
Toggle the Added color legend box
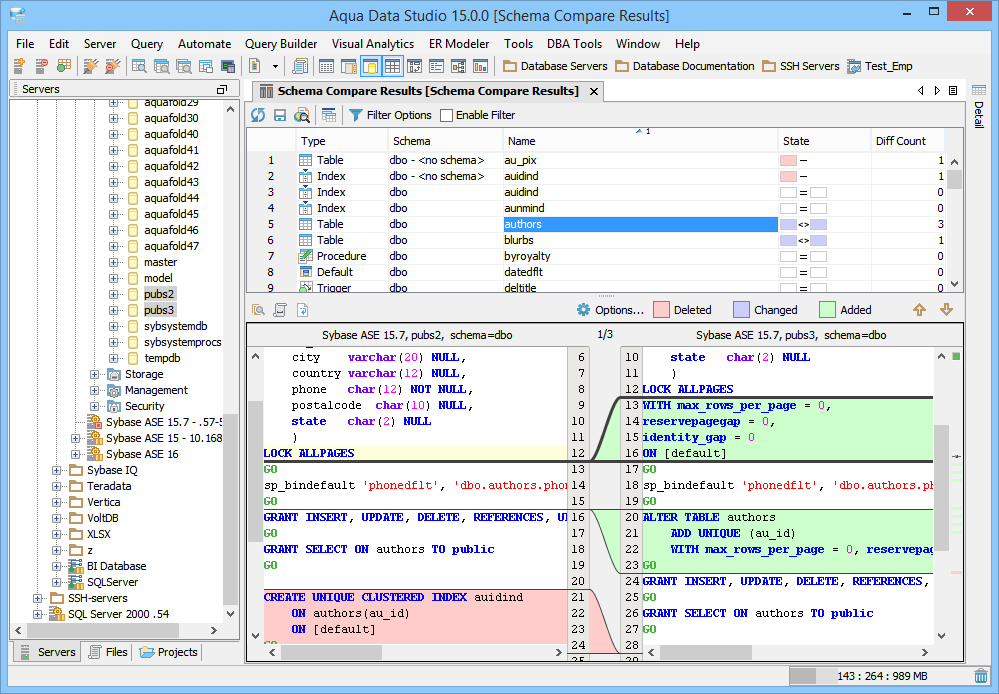click(x=827, y=310)
